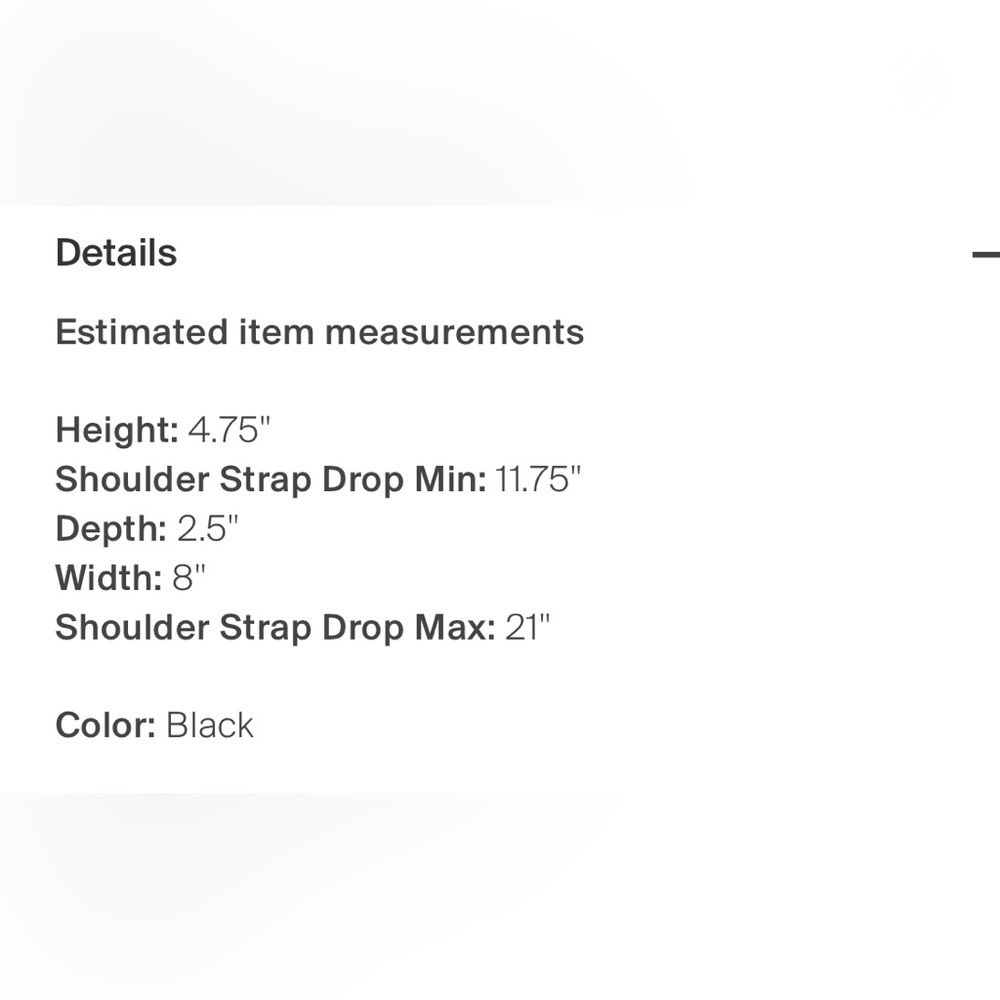Screen dimensions: 1000x1000
Task: Select the Black color value
Action: pos(210,726)
